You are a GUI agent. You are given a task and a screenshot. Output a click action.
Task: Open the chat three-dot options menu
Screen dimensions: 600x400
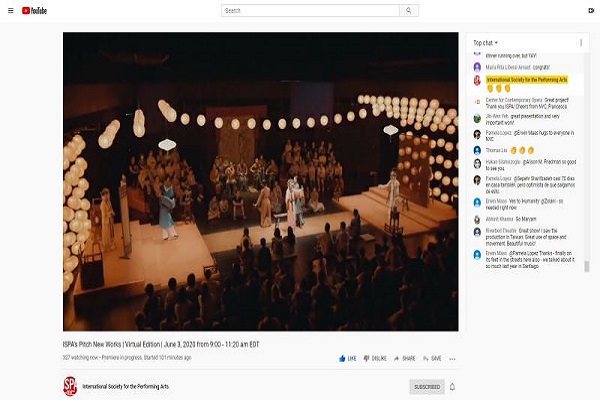pos(581,43)
